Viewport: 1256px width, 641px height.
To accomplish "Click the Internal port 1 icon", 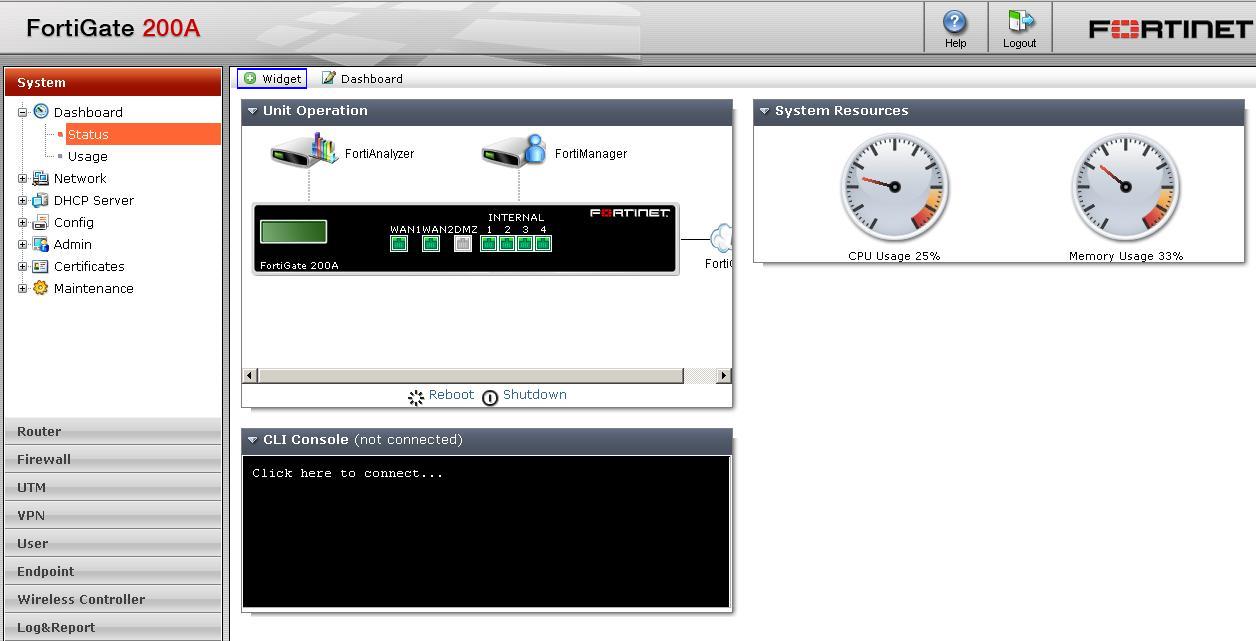I will pyautogui.click(x=489, y=243).
